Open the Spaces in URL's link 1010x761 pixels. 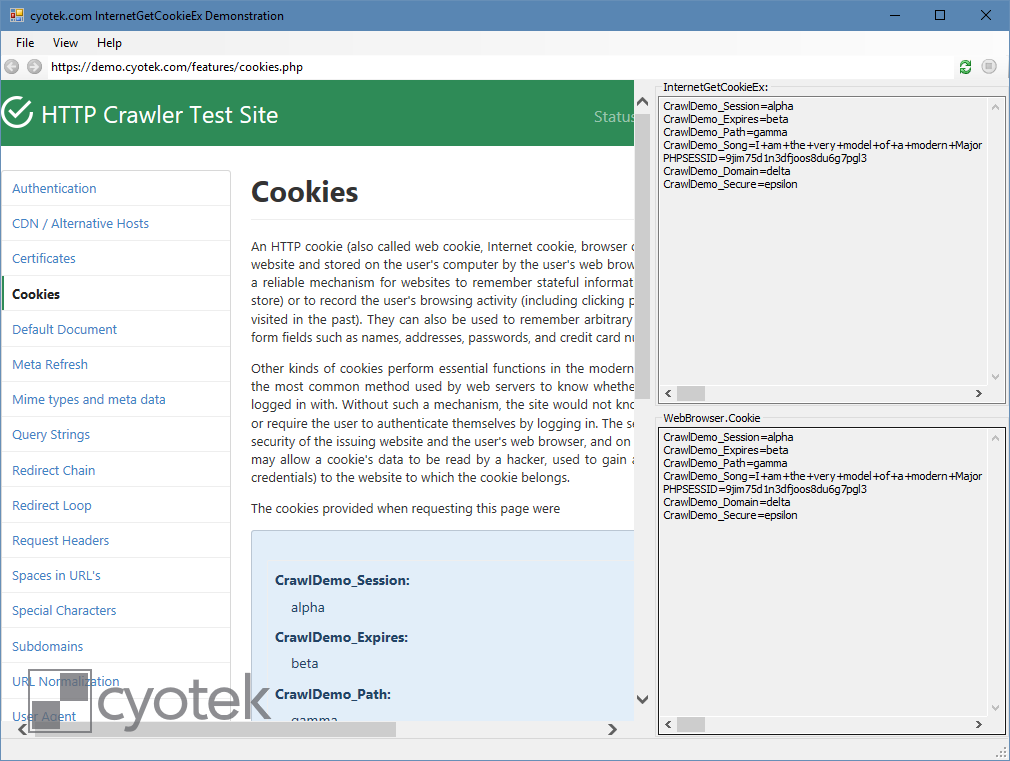point(56,575)
